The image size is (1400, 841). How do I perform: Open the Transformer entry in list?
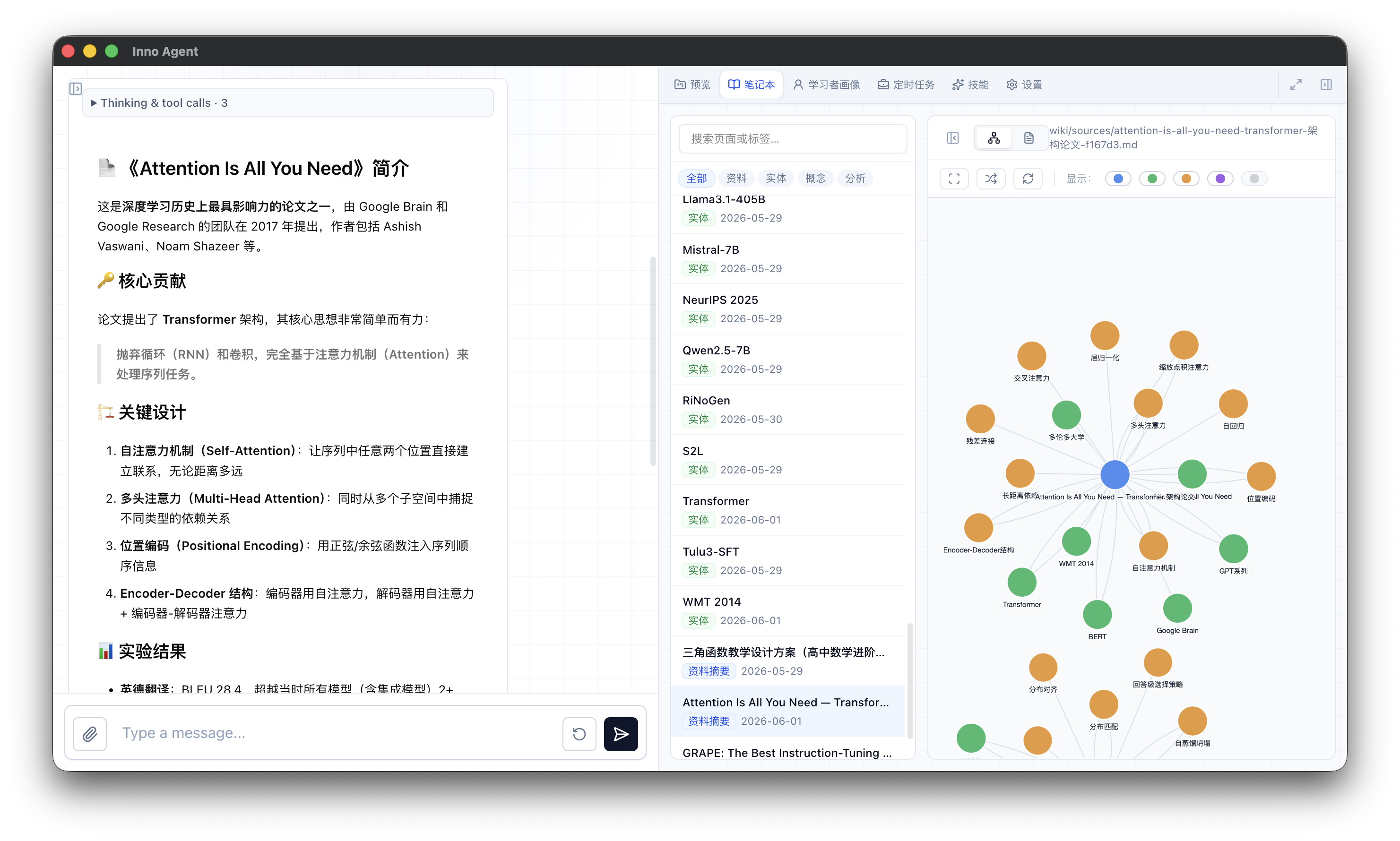788,510
